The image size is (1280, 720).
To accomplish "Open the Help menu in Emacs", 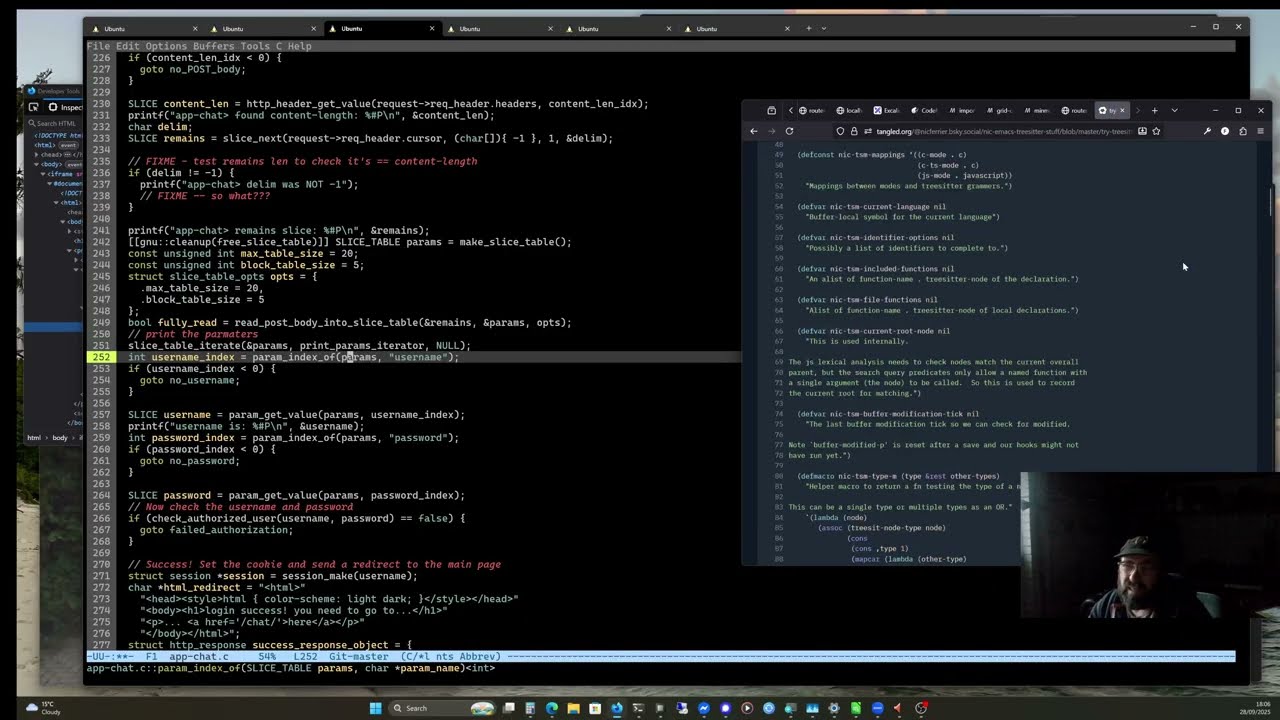I will [x=300, y=46].
